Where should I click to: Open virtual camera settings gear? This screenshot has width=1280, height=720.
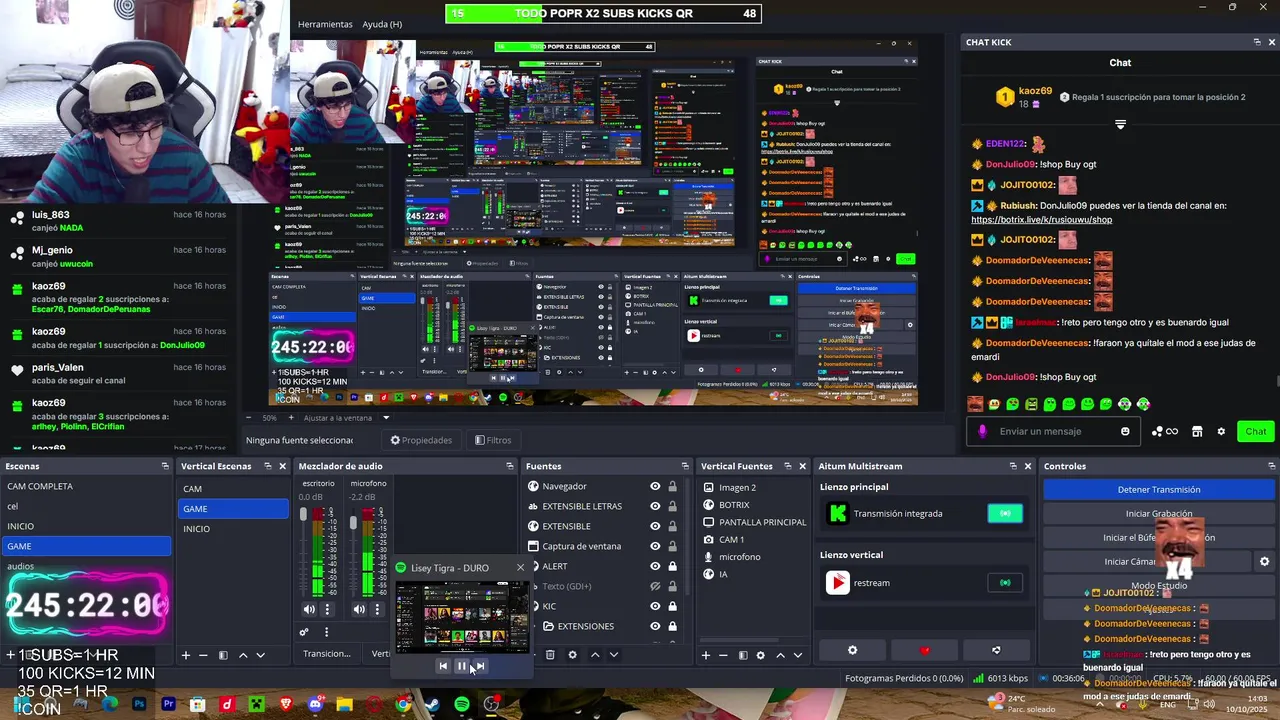(x=1264, y=562)
